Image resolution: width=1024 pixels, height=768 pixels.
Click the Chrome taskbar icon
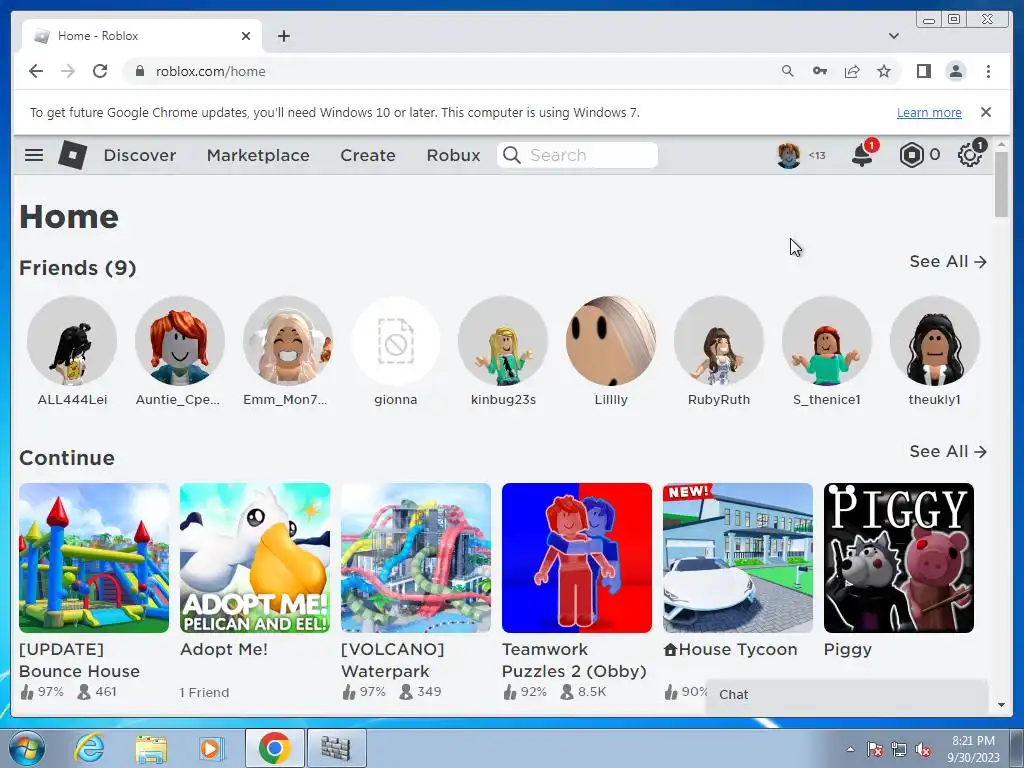[x=274, y=748]
